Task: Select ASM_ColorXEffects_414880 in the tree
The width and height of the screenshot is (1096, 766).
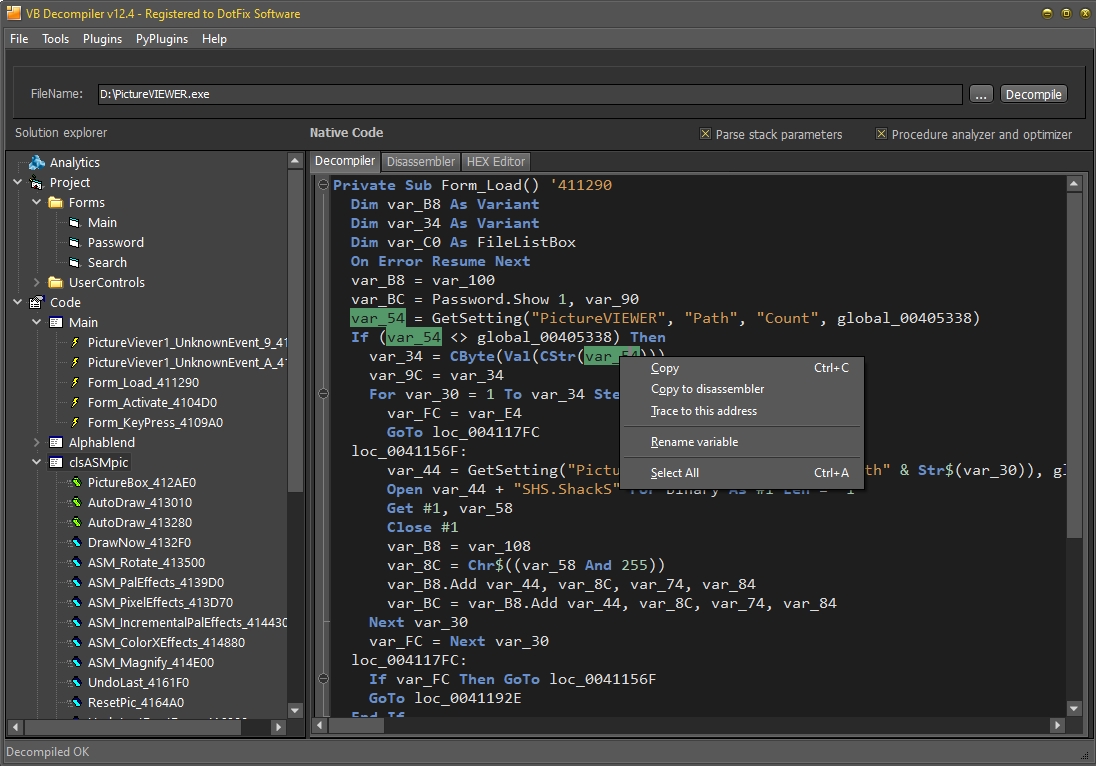Action: click(x=166, y=642)
